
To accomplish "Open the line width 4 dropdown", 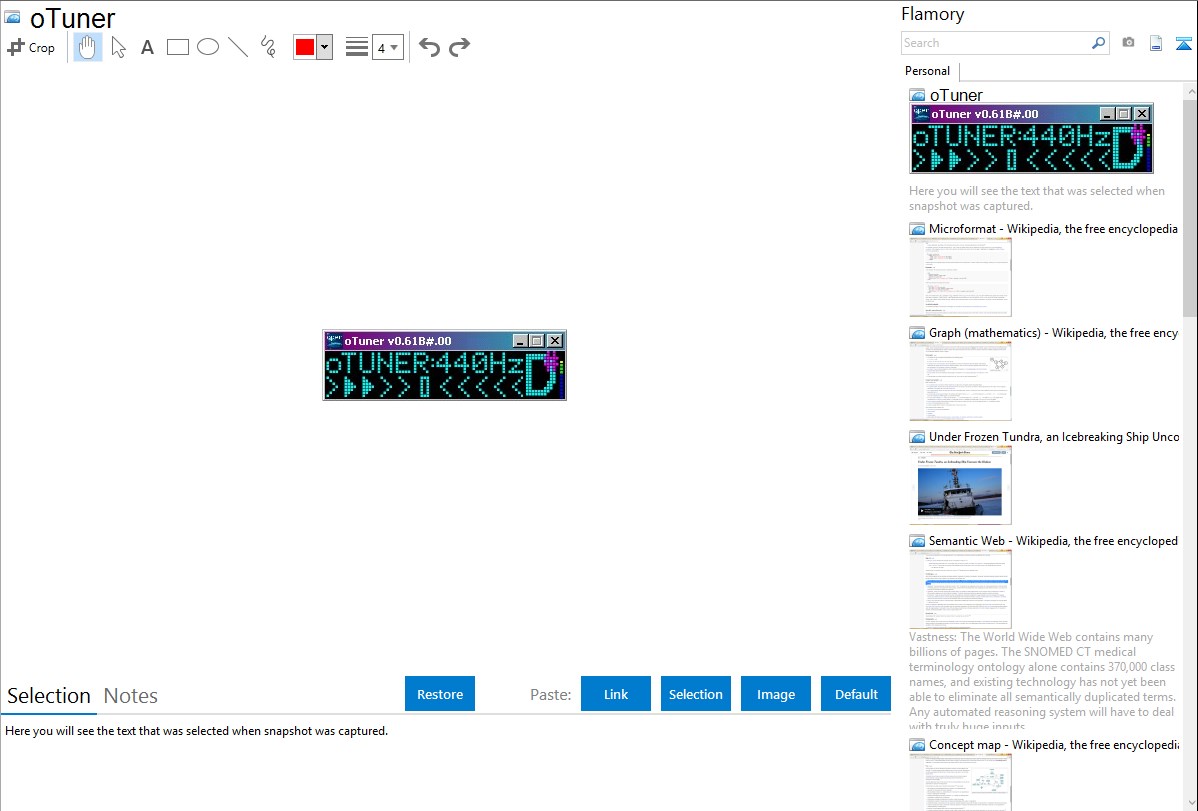I will pos(388,47).
